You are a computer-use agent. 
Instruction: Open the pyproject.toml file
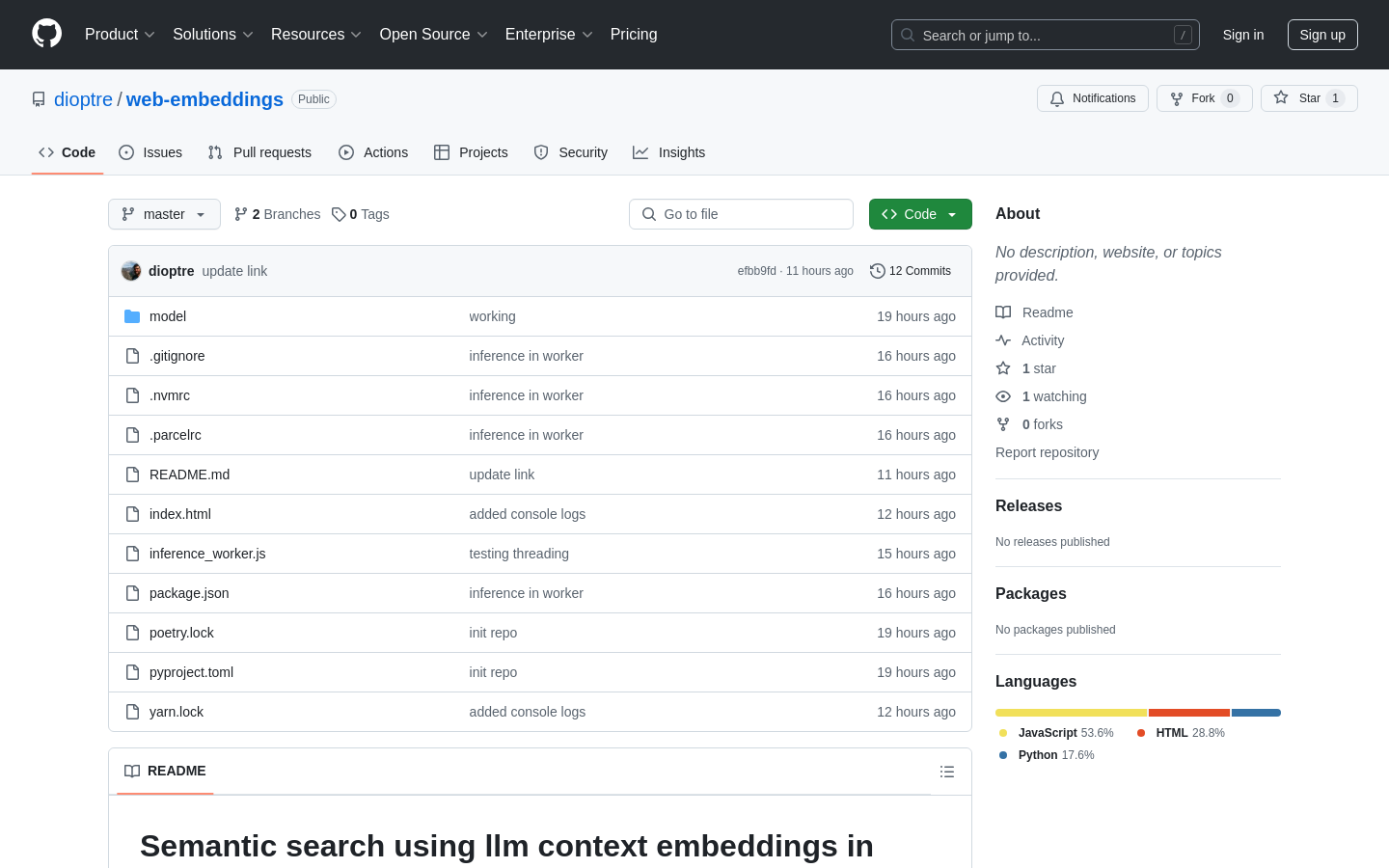pyautogui.click(x=191, y=672)
